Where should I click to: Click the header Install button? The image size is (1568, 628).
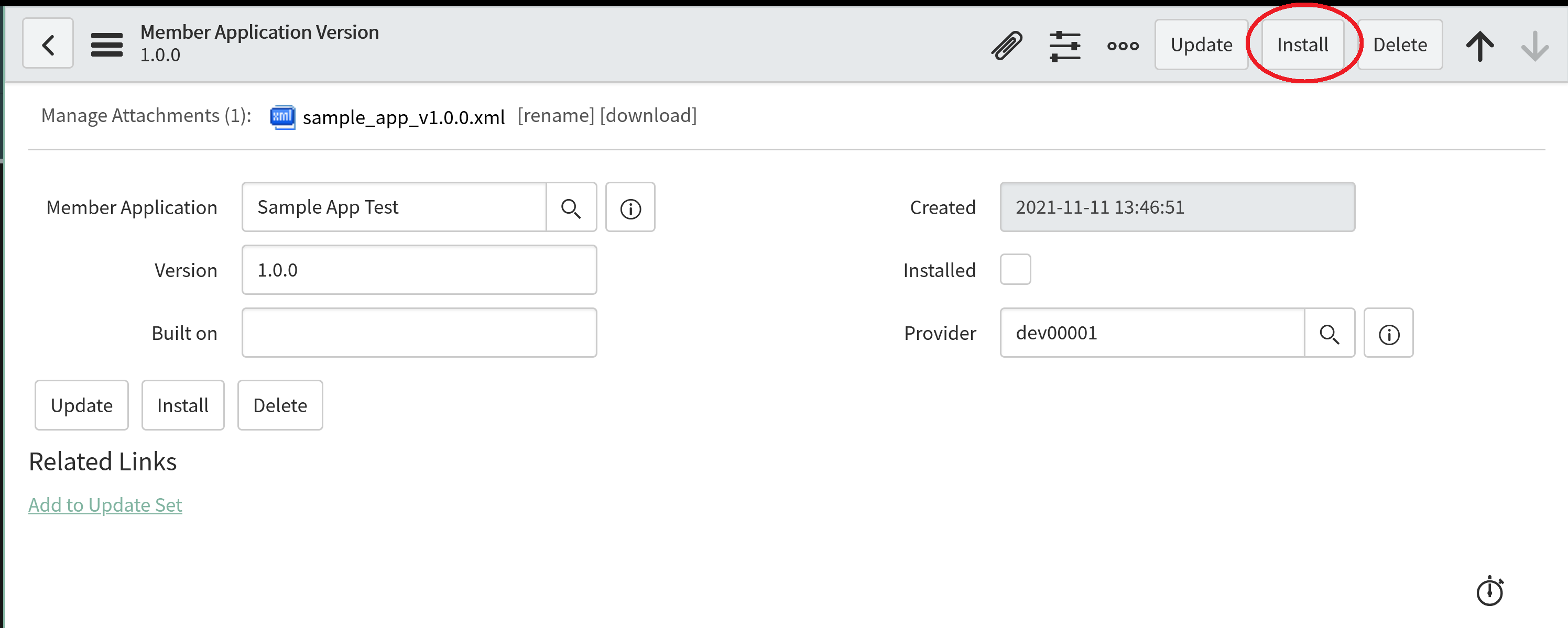click(x=1302, y=45)
